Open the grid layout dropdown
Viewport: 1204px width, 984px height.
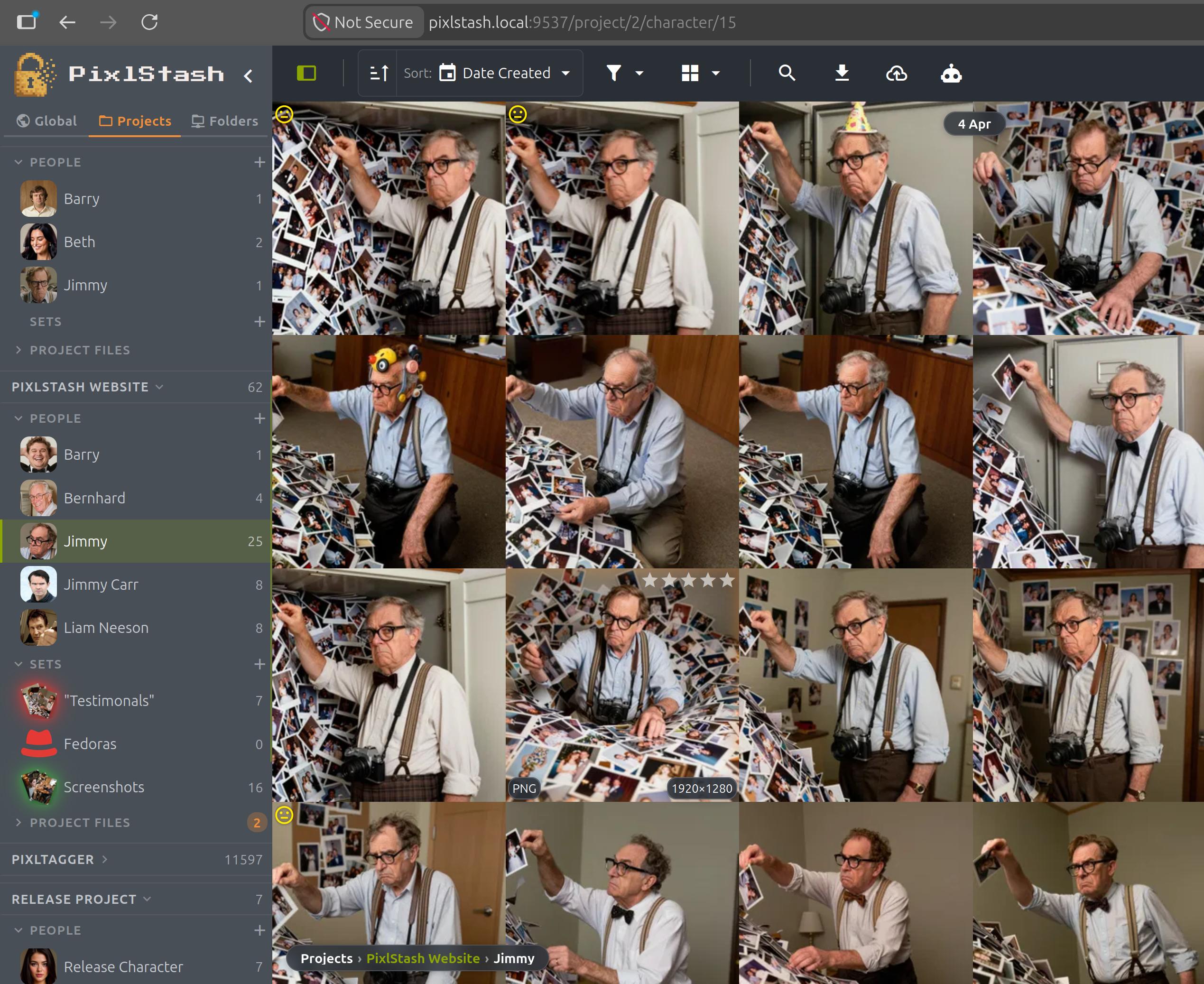click(701, 73)
